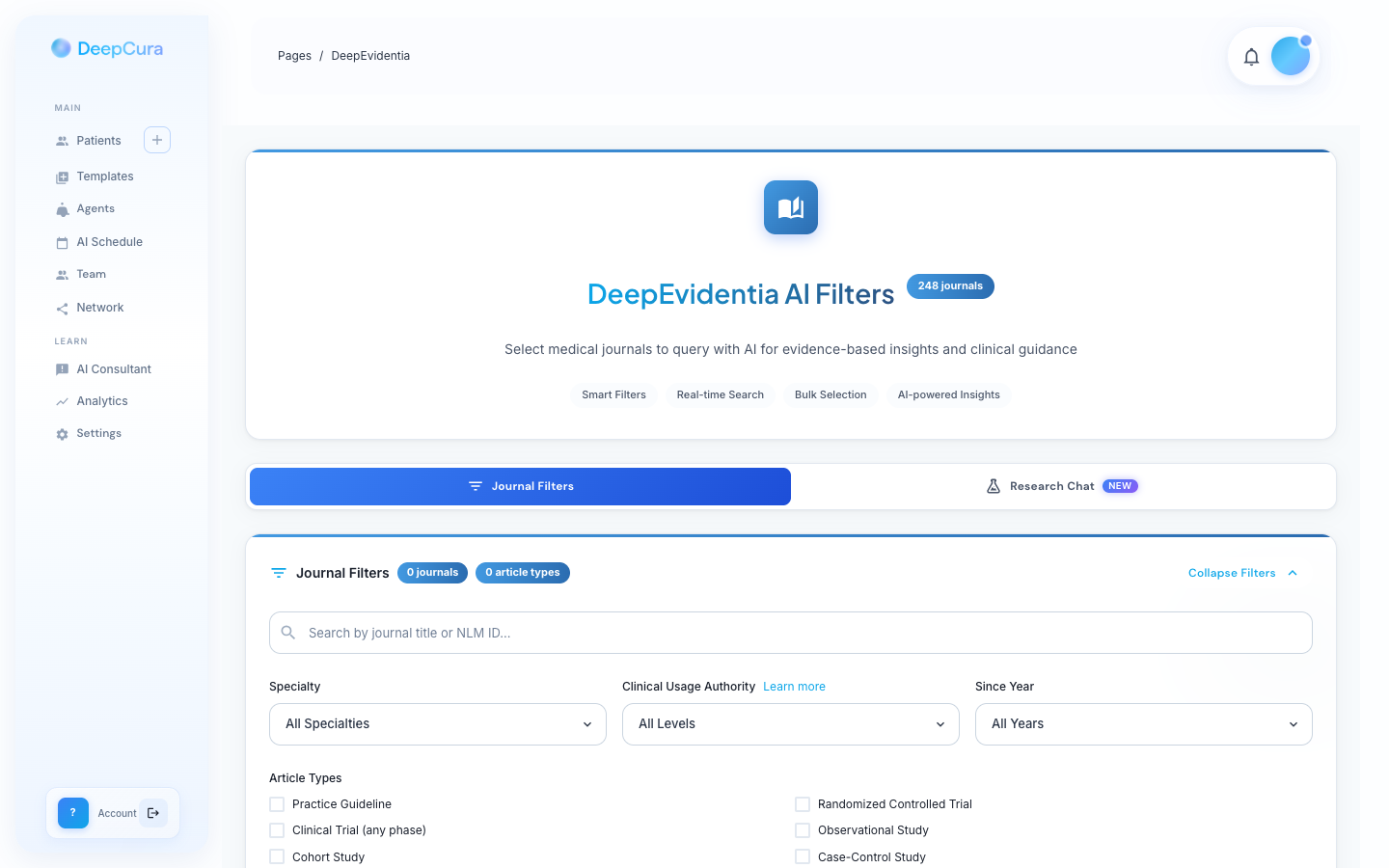This screenshot has height=868, width=1389.
Task: Click the Smart Filters chip
Action: [x=613, y=394]
